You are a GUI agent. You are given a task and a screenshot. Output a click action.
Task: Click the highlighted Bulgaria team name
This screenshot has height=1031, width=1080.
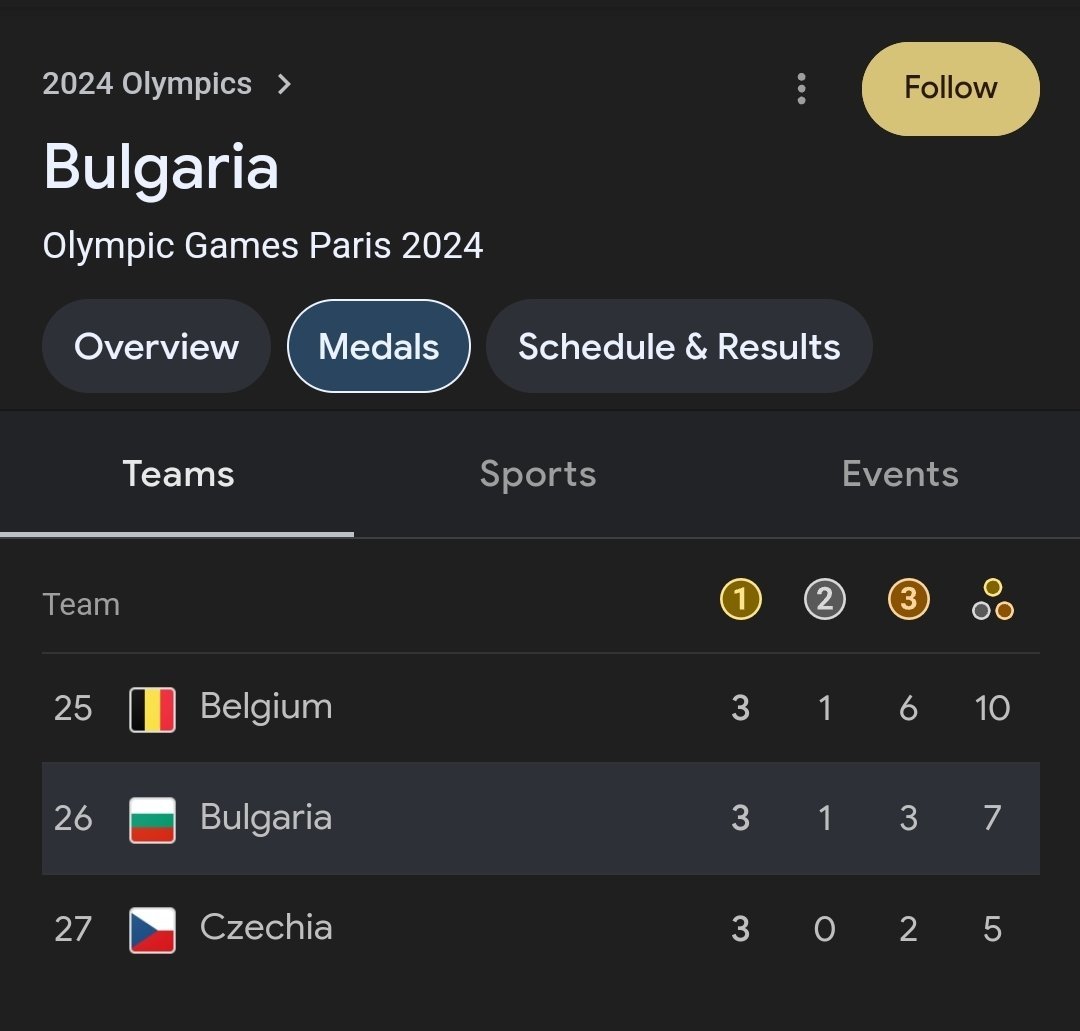coord(265,818)
